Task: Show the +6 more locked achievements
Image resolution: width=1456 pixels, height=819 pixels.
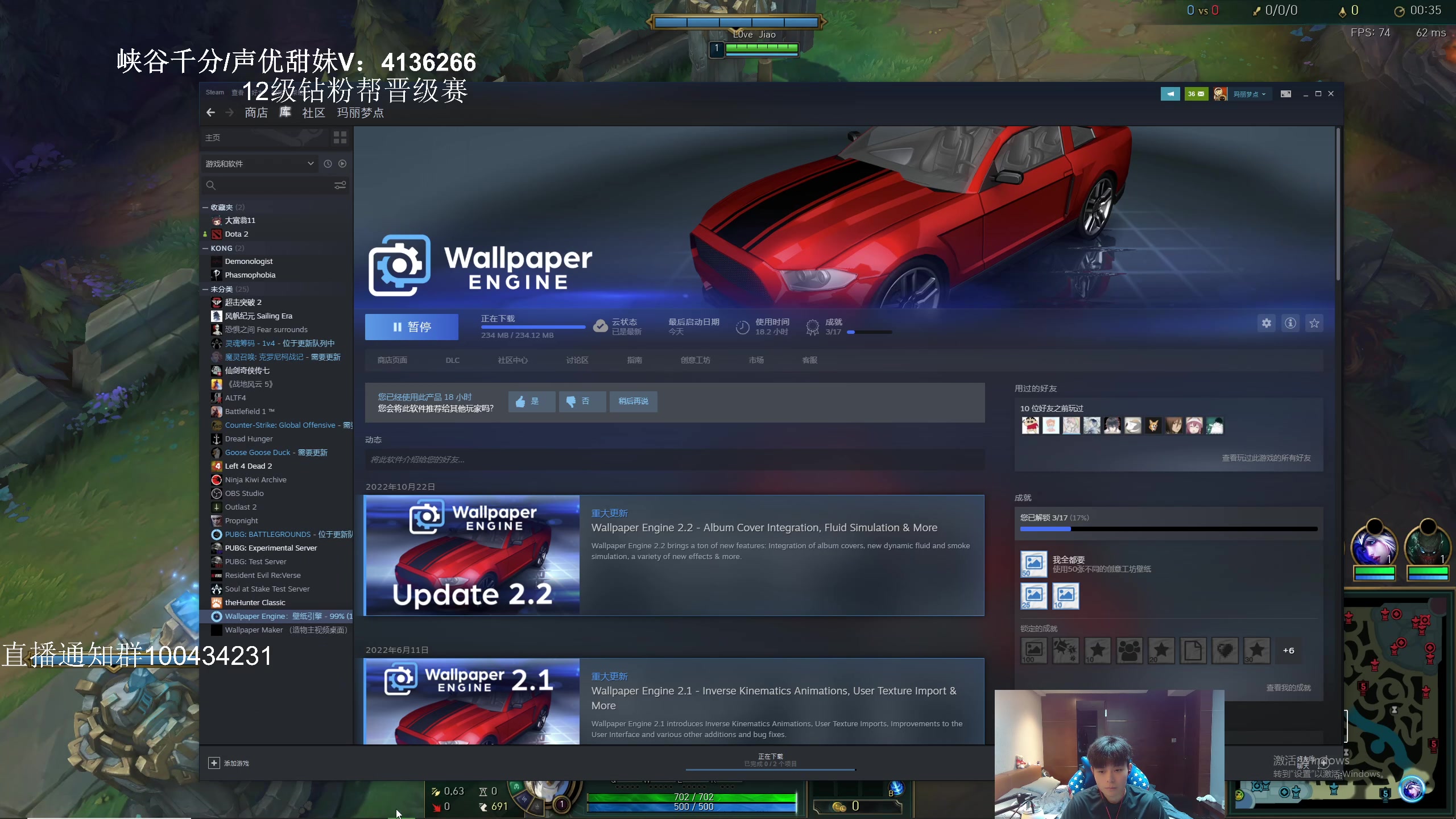Action: (1289, 651)
